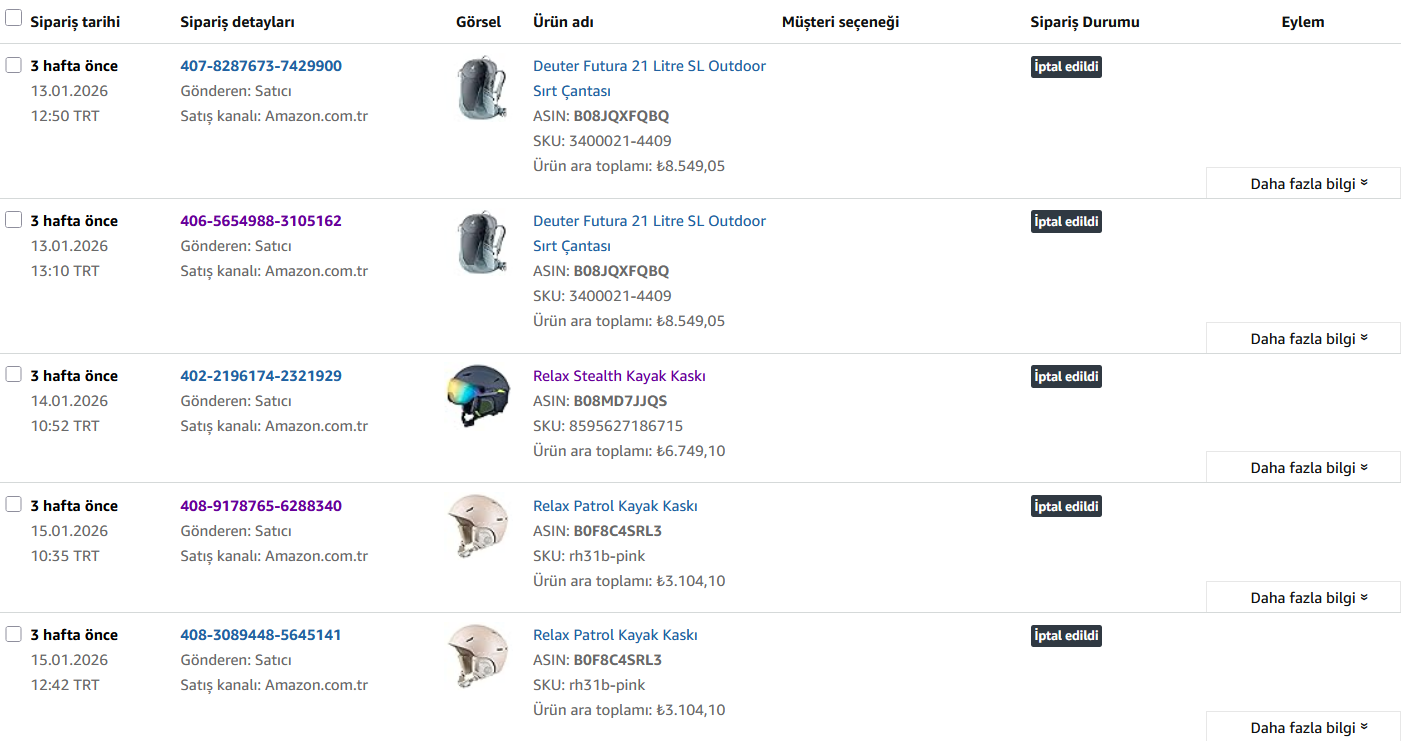This screenshot has height=741, width=1422.
Task: Click the Sipariş Durumu column header
Action: (1085, 22)
